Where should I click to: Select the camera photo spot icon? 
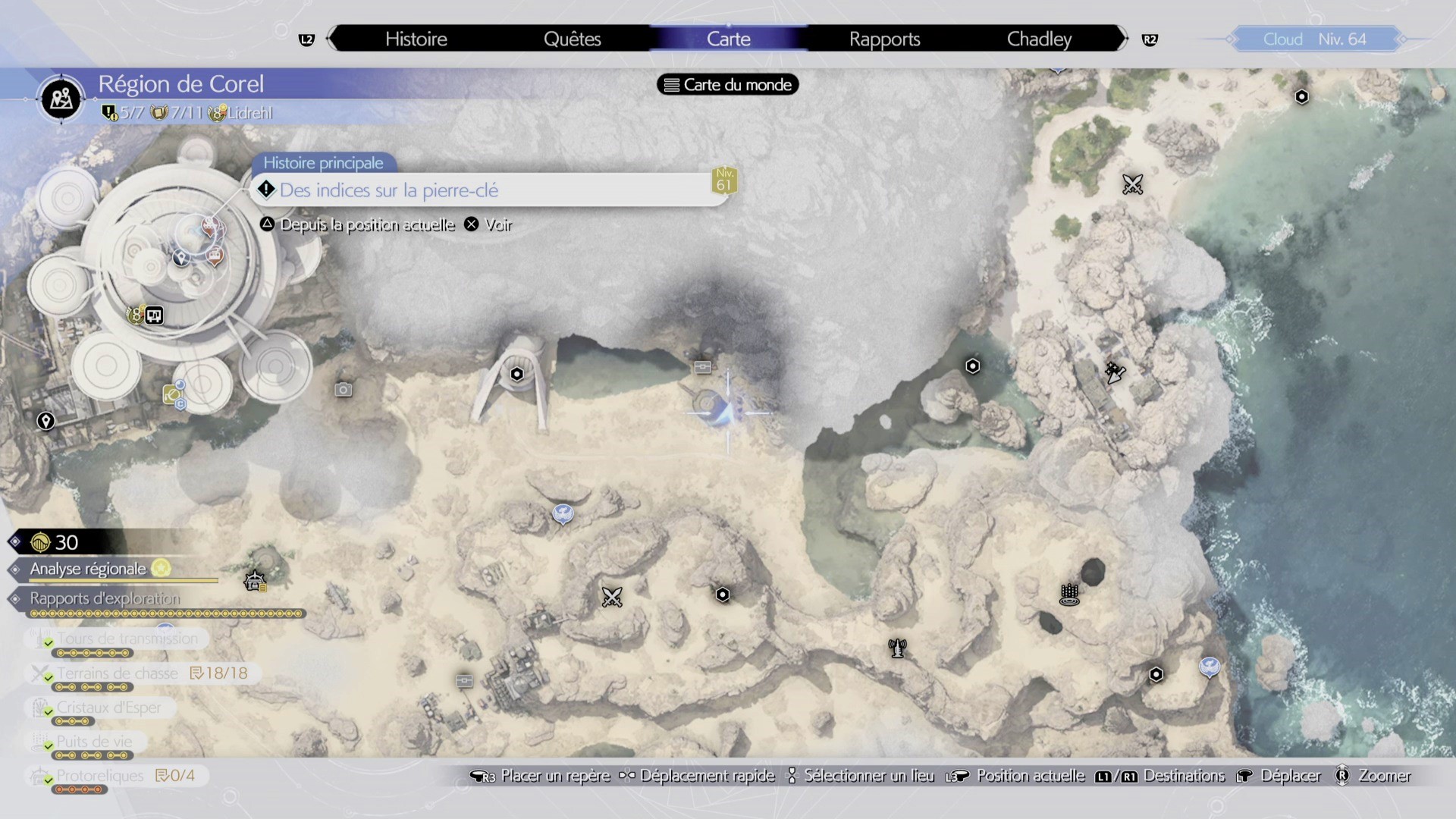coord(344,390)
